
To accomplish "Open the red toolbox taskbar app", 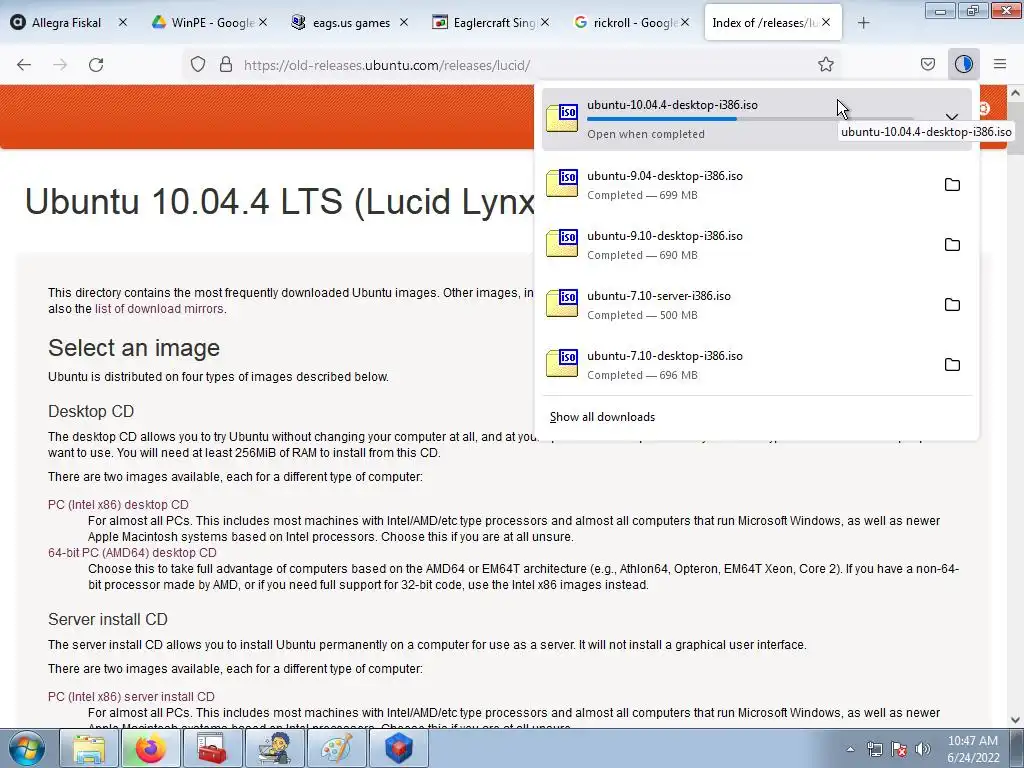I will (x=212, y=748).
